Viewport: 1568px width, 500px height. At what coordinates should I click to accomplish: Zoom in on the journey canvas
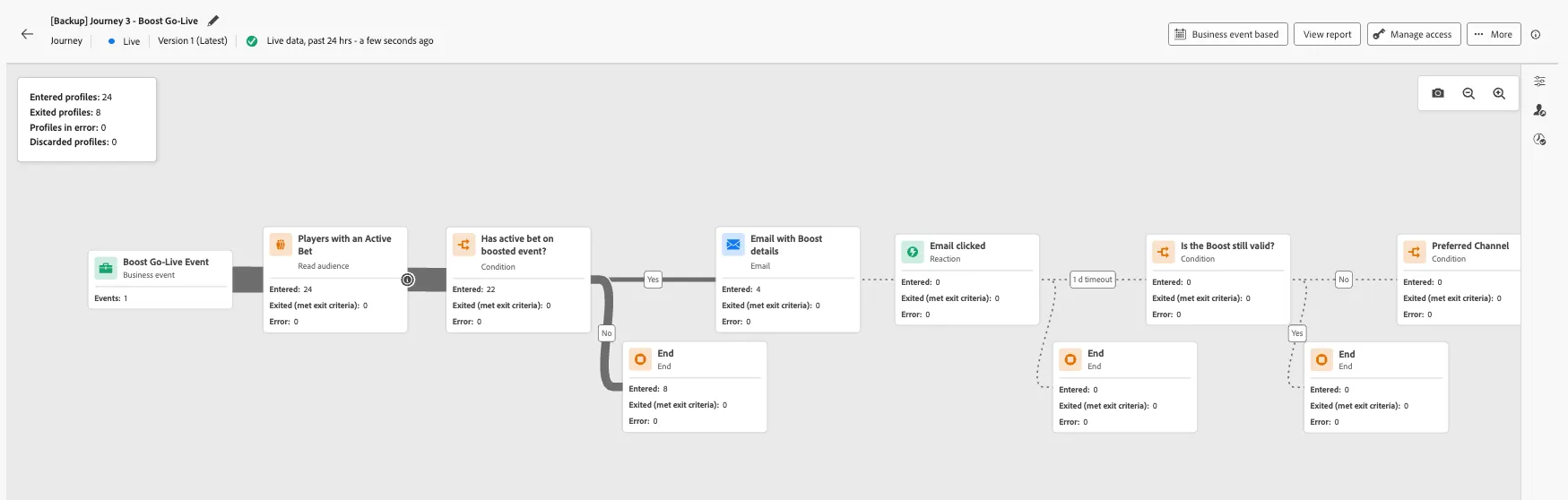click(1499, 93)
